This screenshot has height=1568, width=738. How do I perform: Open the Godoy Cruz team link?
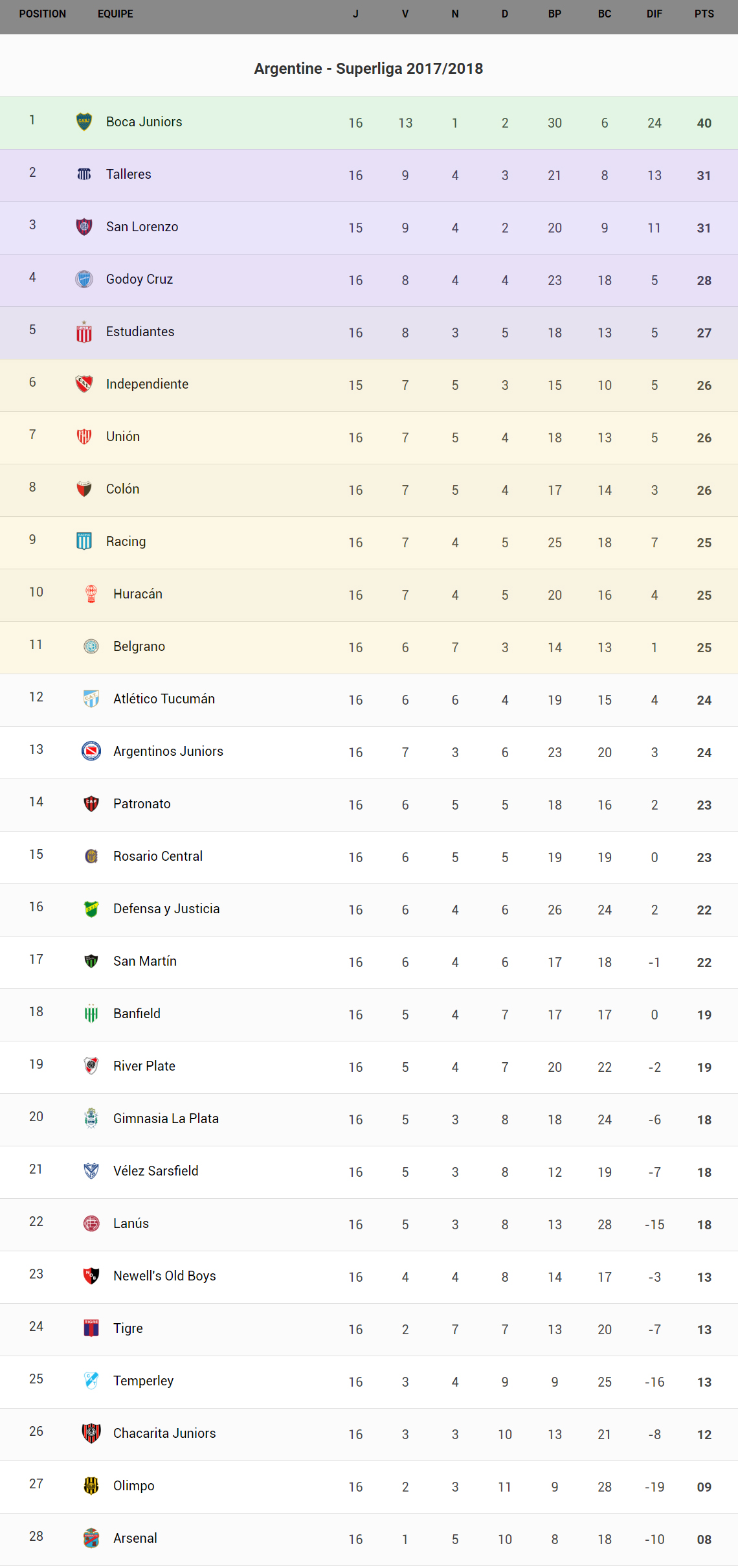point(139,279)
